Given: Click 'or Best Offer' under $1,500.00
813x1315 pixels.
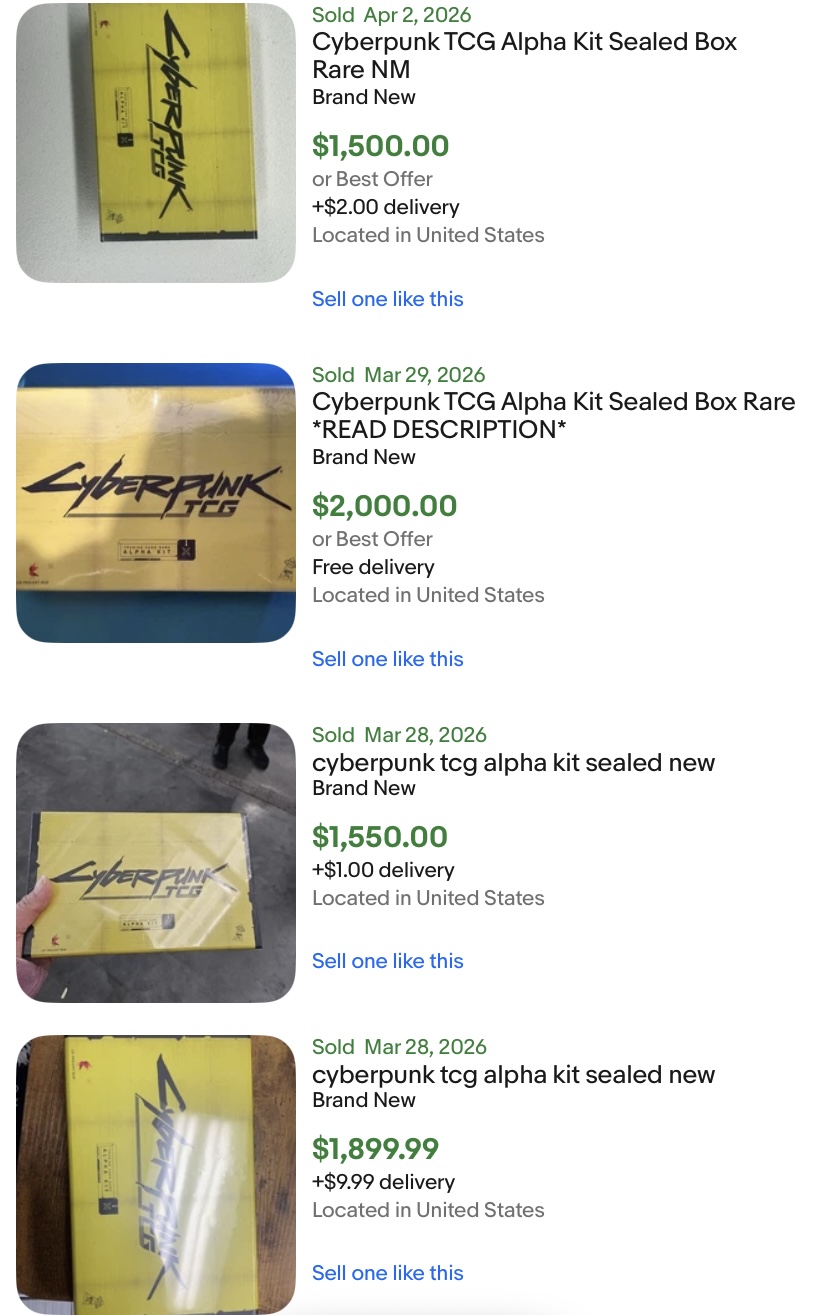Looking at the screenshot, I should pyautogui.click(x=372, y=179).
